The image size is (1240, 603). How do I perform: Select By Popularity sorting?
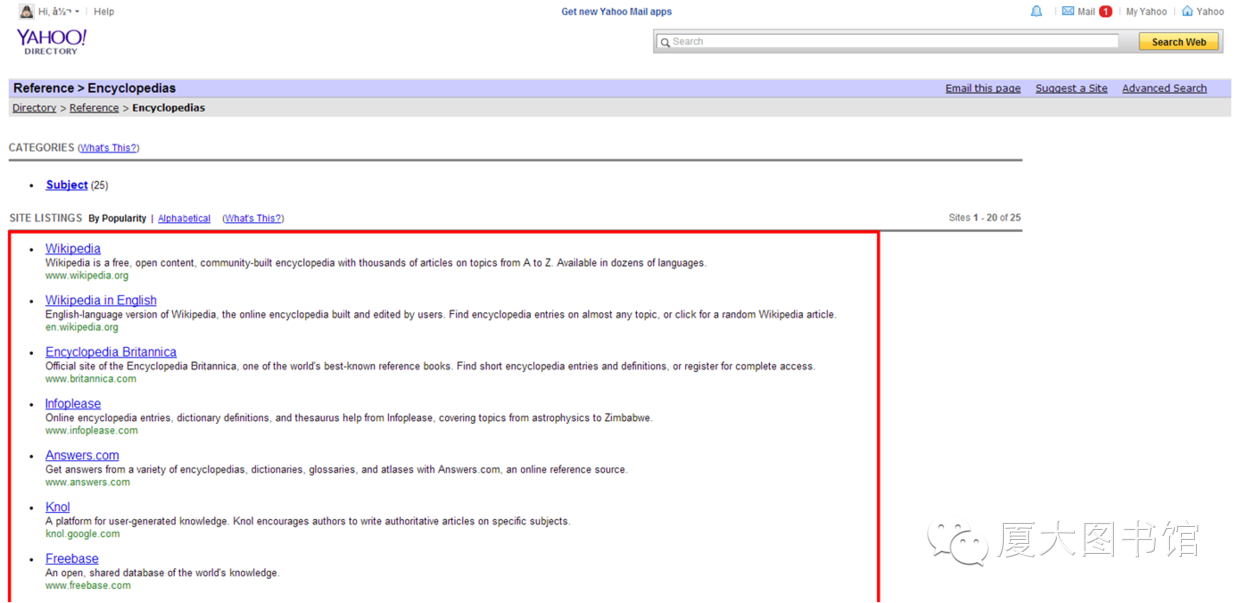click(x=117, y=218)
